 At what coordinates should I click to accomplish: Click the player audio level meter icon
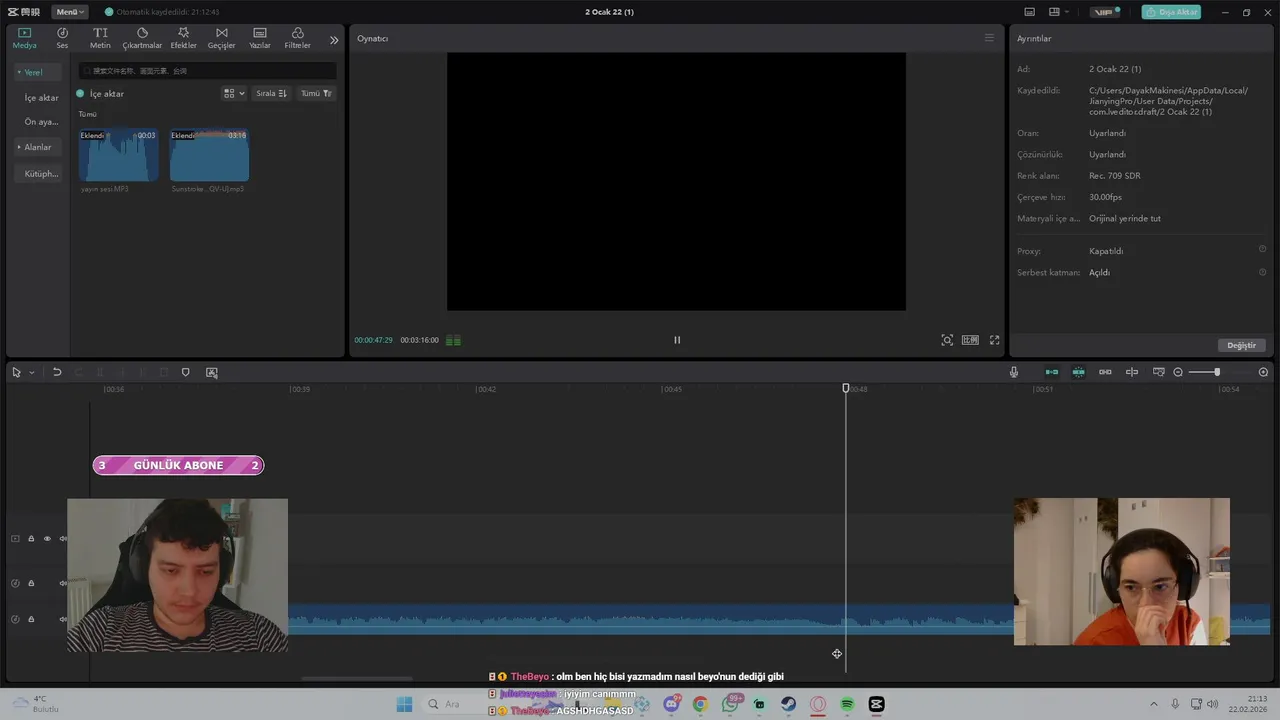click(453, 340)
